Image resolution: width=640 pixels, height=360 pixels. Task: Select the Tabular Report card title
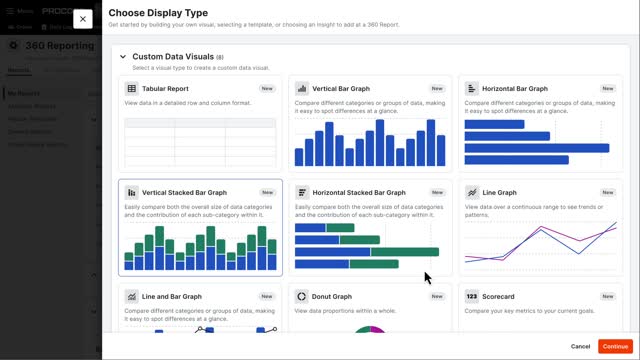coord(165,89)
